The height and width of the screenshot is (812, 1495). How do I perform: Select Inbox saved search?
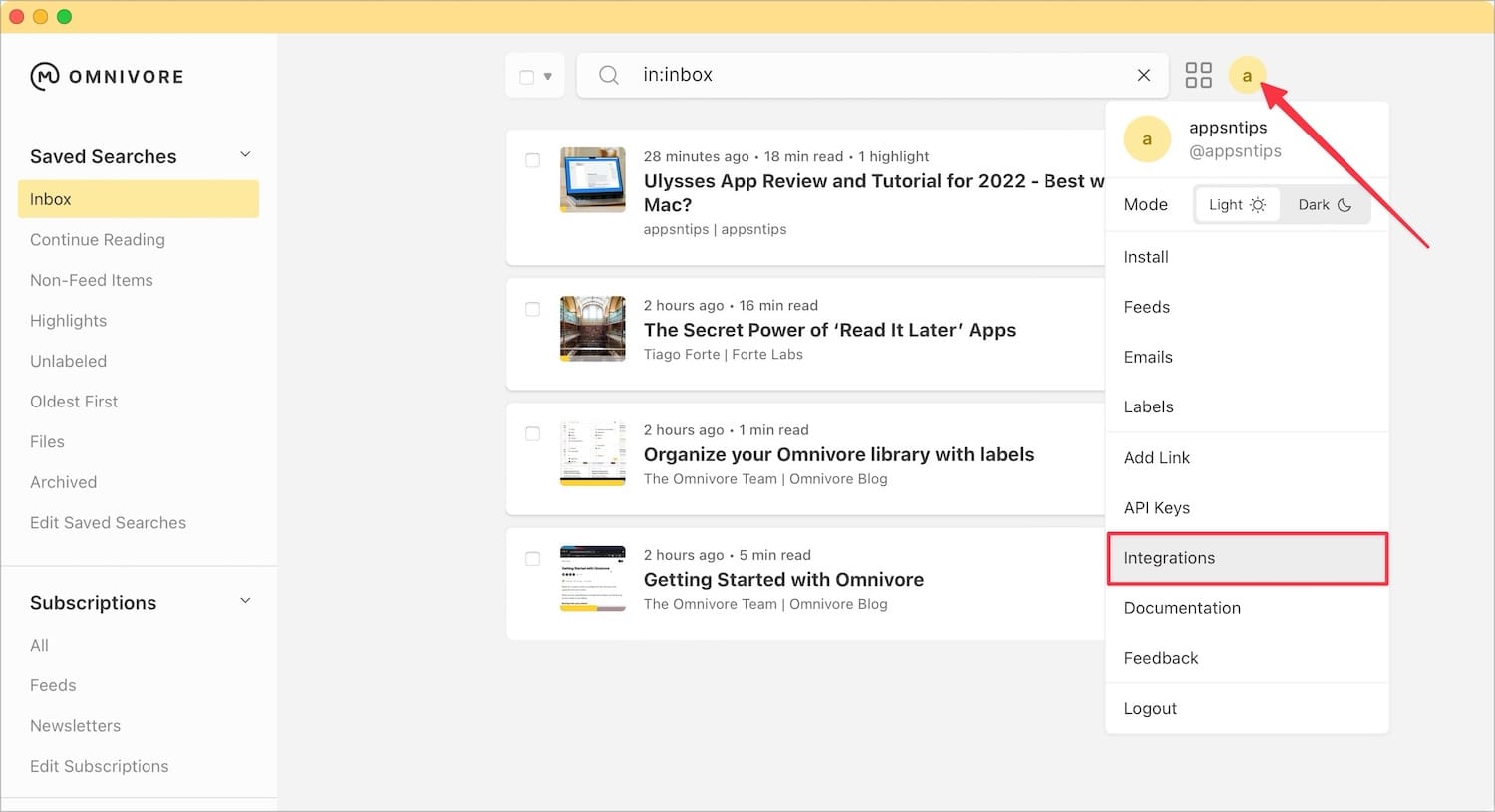139,199
